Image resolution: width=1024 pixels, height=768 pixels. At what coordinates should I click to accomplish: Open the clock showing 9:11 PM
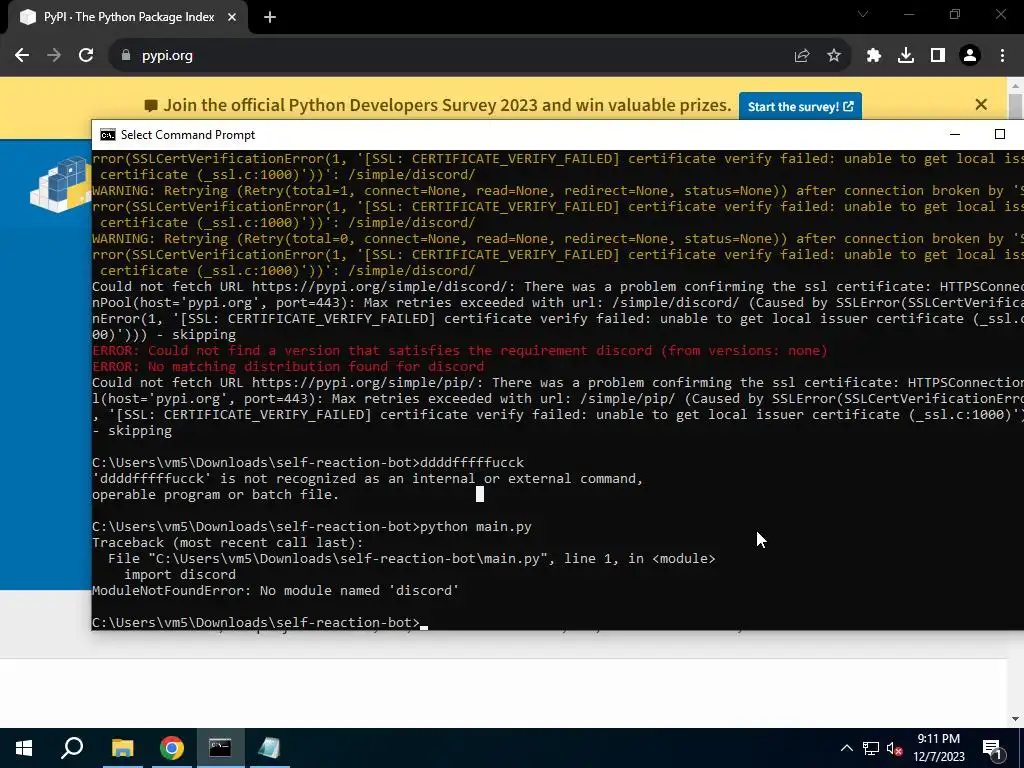(938, 748)
